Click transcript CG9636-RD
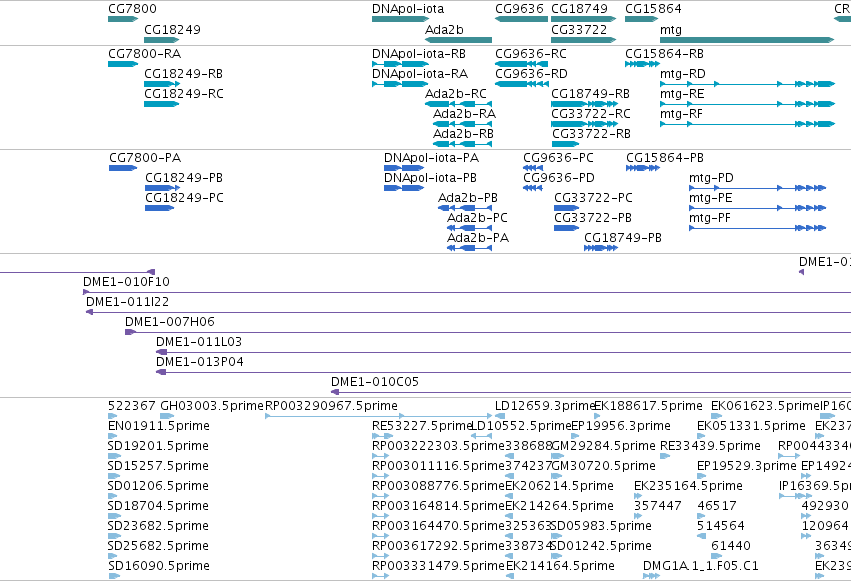Image resolution: width=851 pixels, height=581 pixels. pos(522,84)
